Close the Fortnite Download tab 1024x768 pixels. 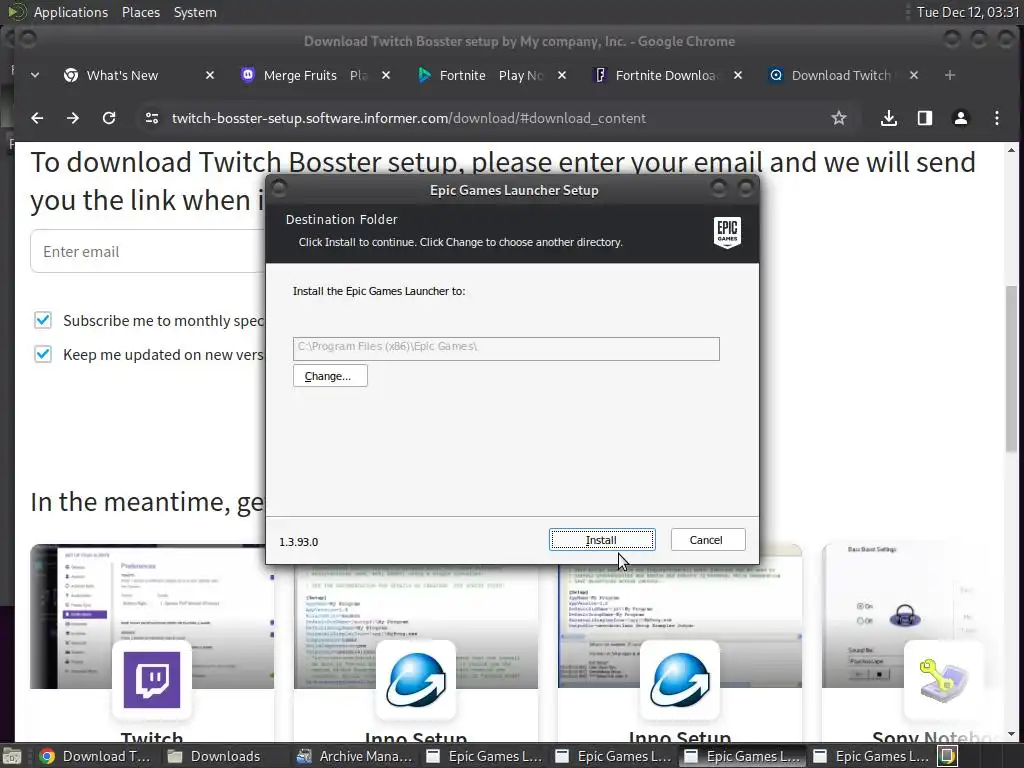coord(738,75)
